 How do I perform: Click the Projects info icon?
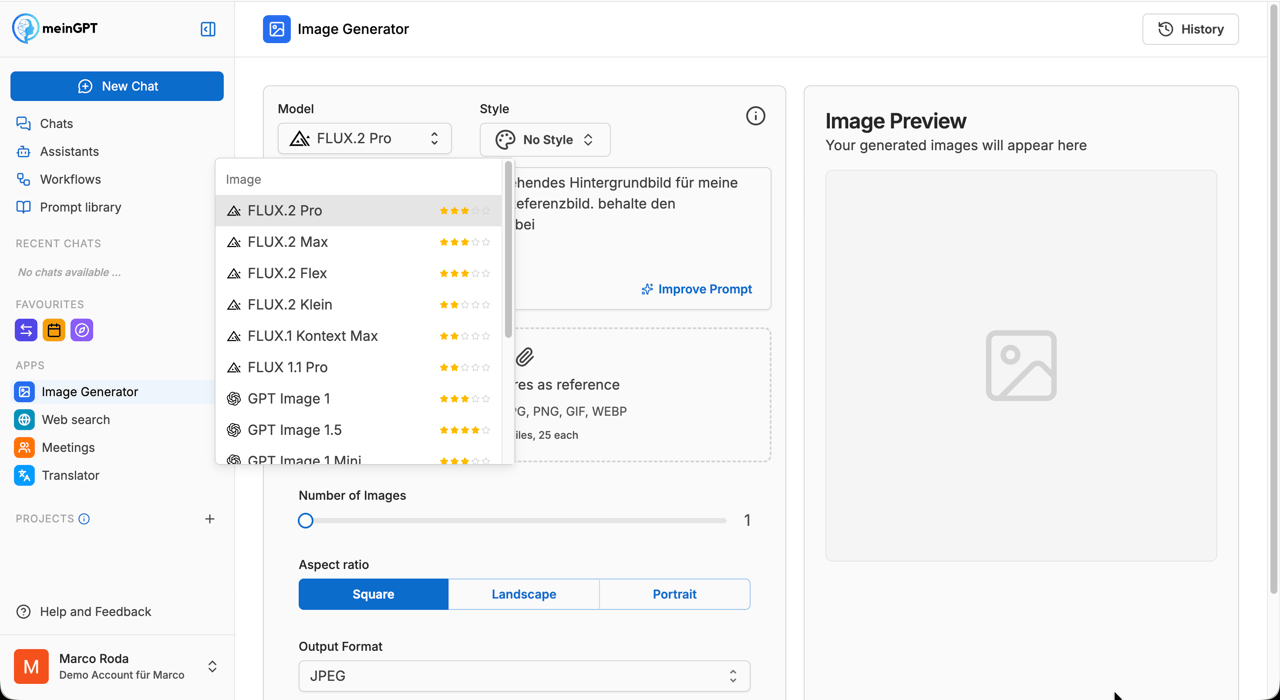[x=84, y=519]
